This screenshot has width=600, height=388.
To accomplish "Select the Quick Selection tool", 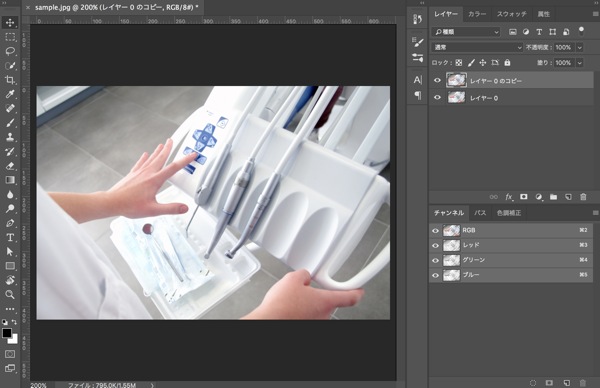I will pos(10,65).
